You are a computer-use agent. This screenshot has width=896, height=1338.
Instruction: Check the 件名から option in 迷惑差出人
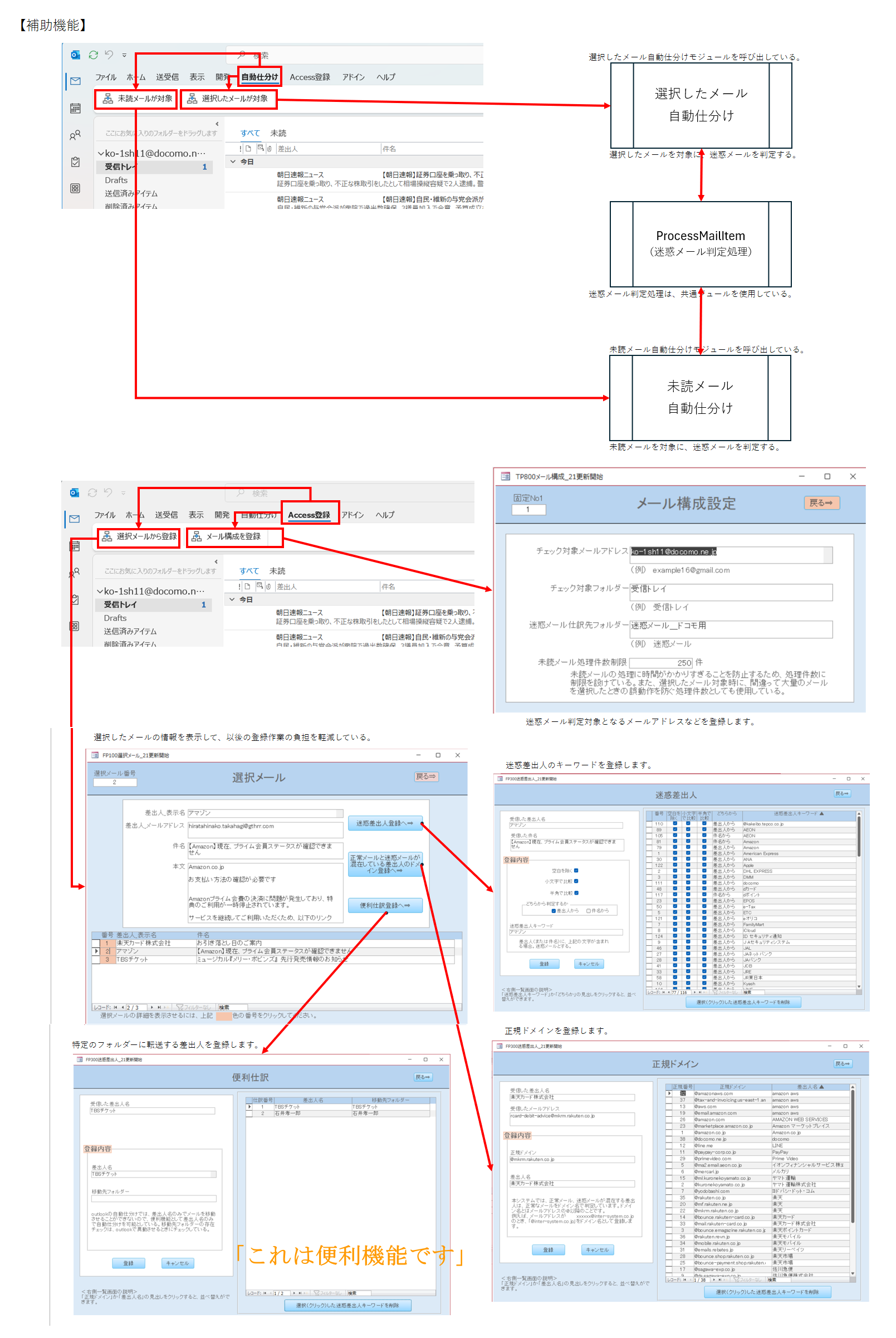(589, 911)
